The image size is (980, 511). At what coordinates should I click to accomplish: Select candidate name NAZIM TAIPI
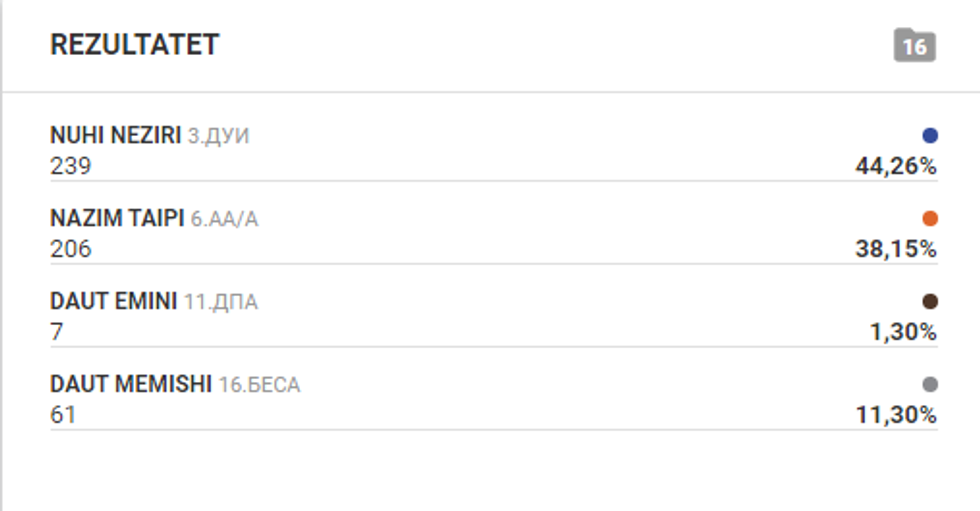(117, 218)
